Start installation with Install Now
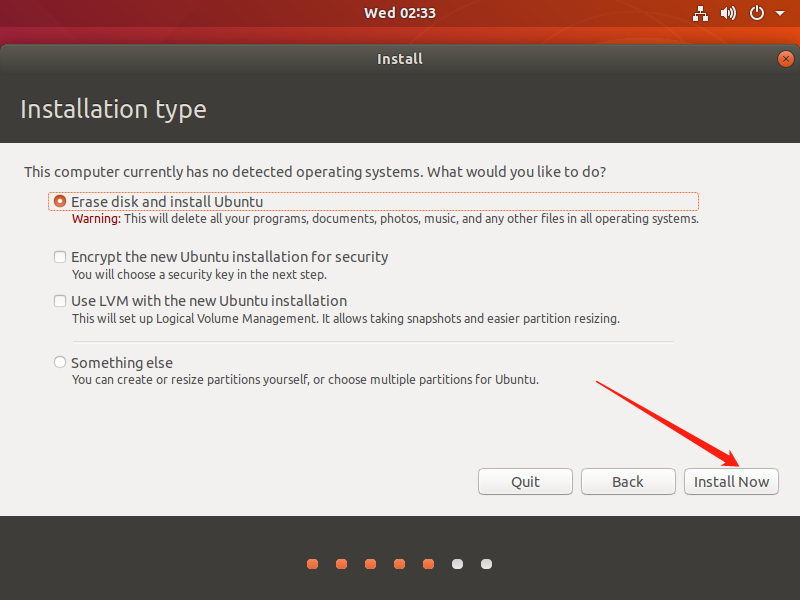The image size is (800, 600). point(731,482)
